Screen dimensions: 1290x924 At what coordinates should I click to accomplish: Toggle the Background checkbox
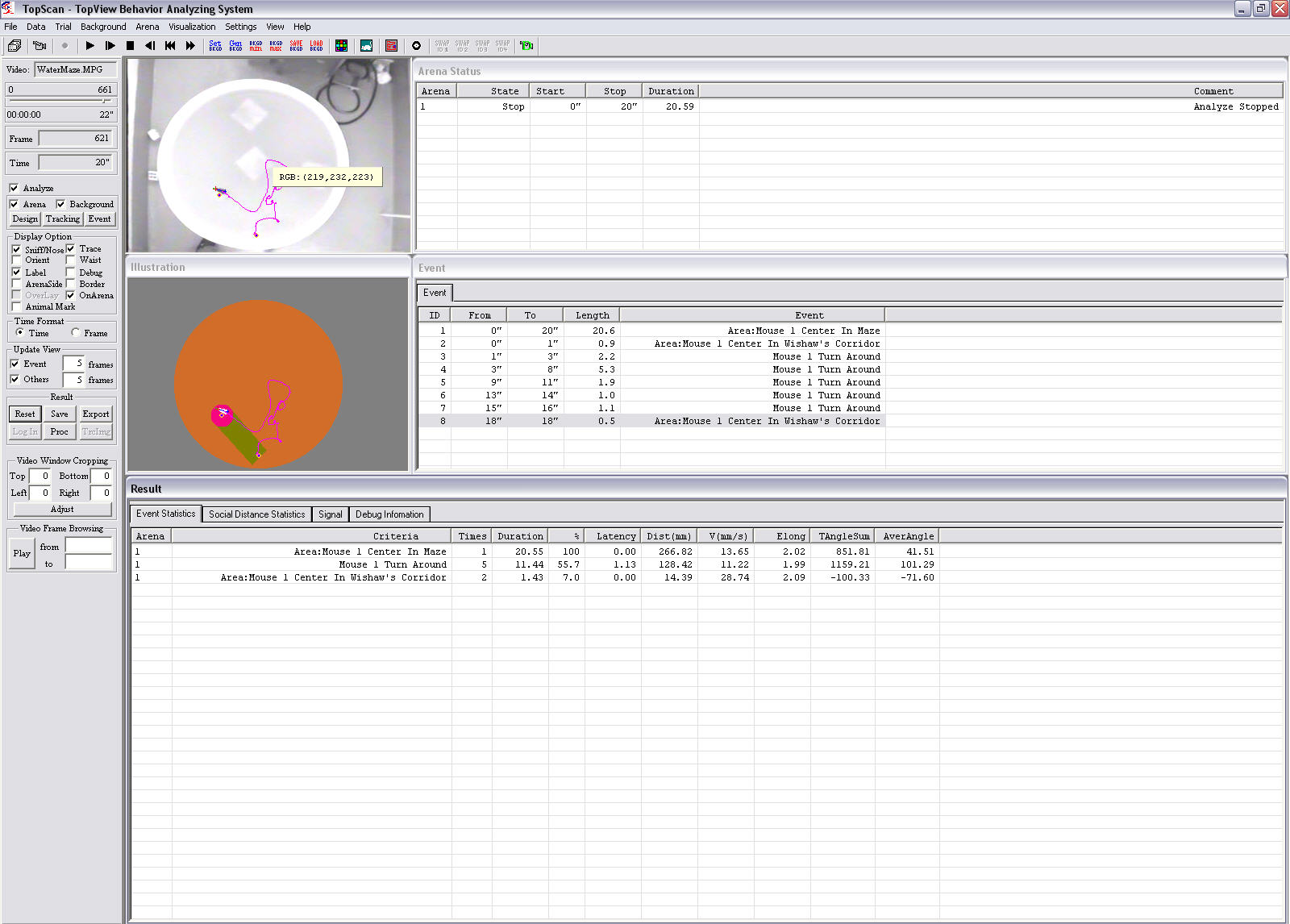pyautogui.click(x=60, y=204)
